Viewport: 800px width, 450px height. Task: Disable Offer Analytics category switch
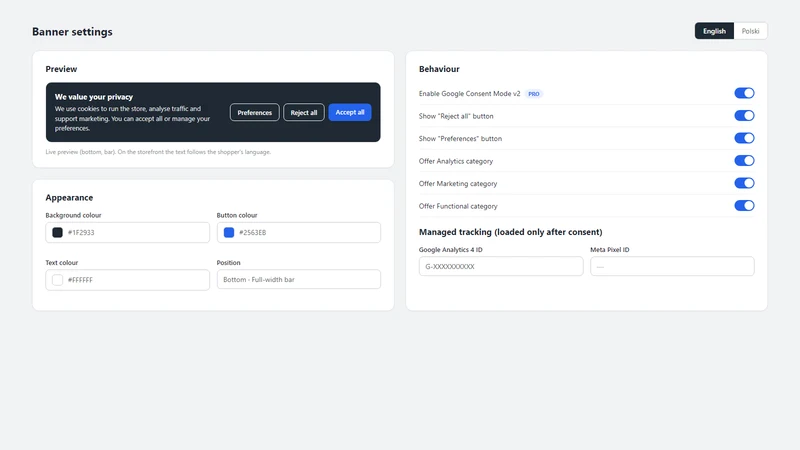tap(744, 161)
